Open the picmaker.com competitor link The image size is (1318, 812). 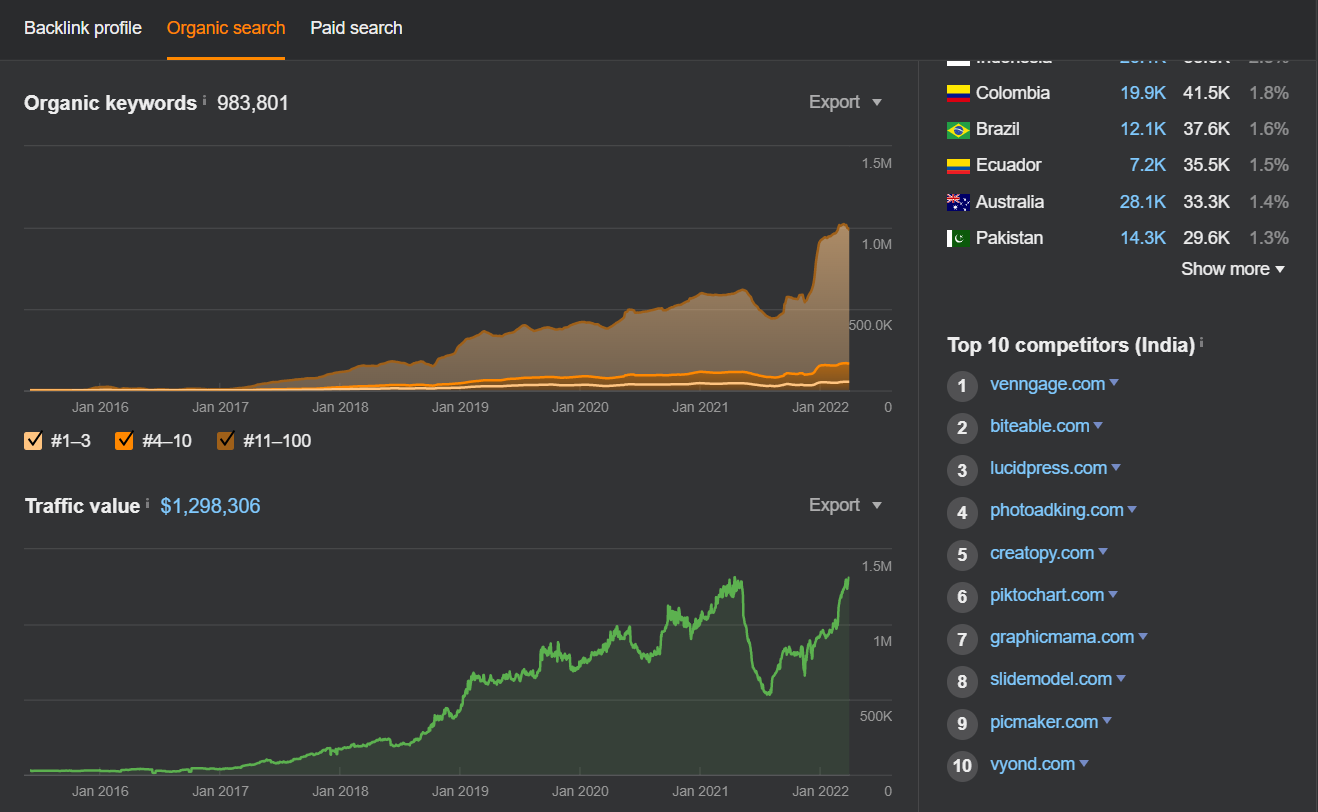1044,722
